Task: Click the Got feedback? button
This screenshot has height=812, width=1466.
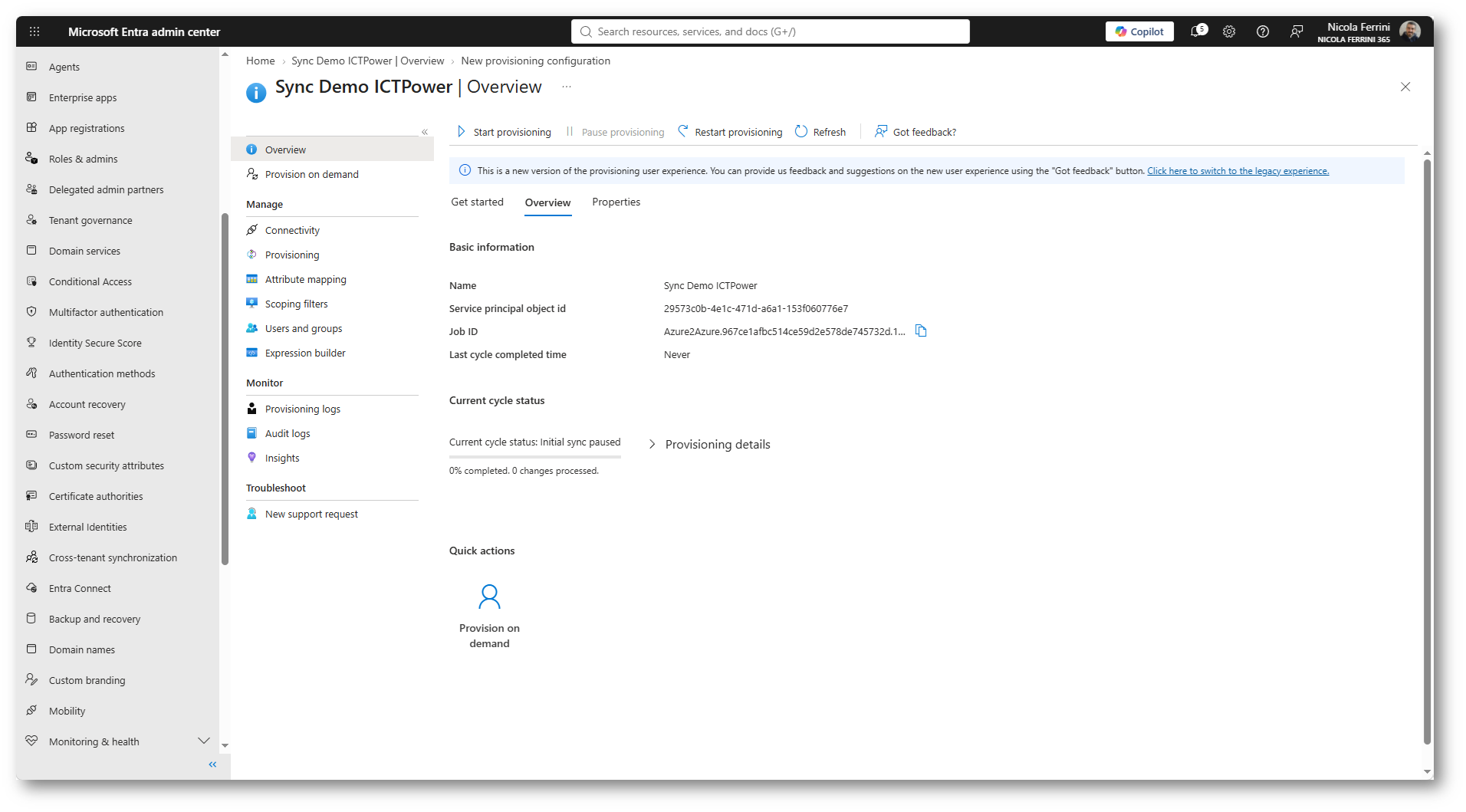Action: click(915, 132)
